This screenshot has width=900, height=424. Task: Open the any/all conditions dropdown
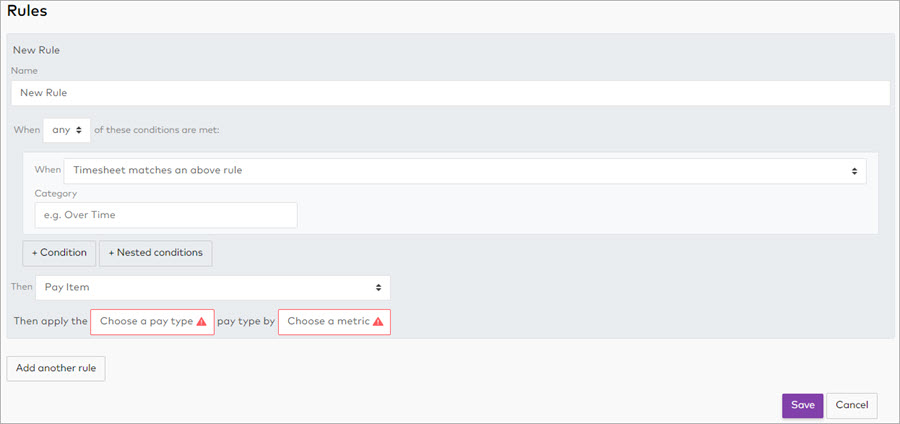[66, 131]
